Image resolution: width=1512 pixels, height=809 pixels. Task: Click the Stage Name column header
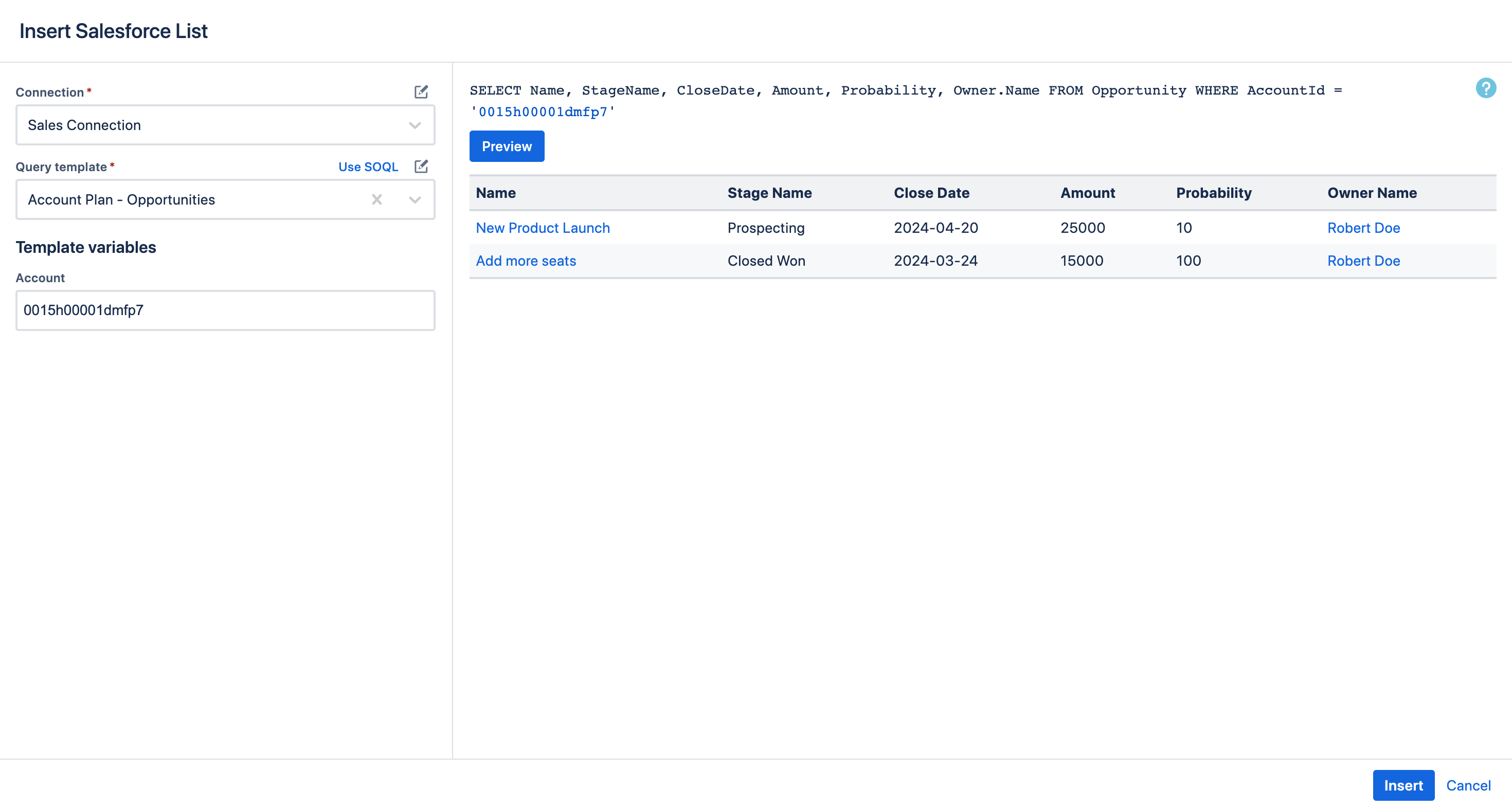(769, 193)
